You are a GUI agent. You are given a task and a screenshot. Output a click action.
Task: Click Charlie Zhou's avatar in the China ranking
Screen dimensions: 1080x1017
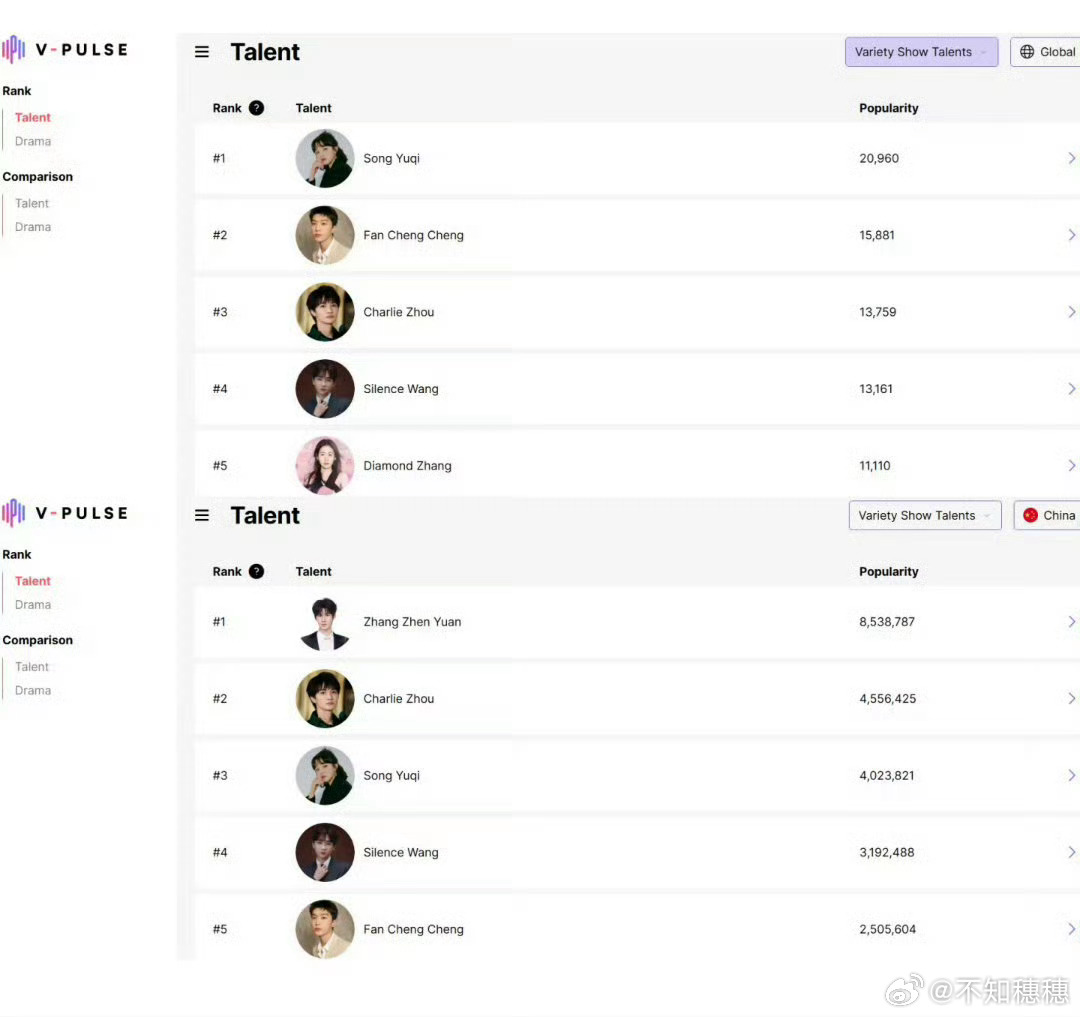click(x=325, y=699)
